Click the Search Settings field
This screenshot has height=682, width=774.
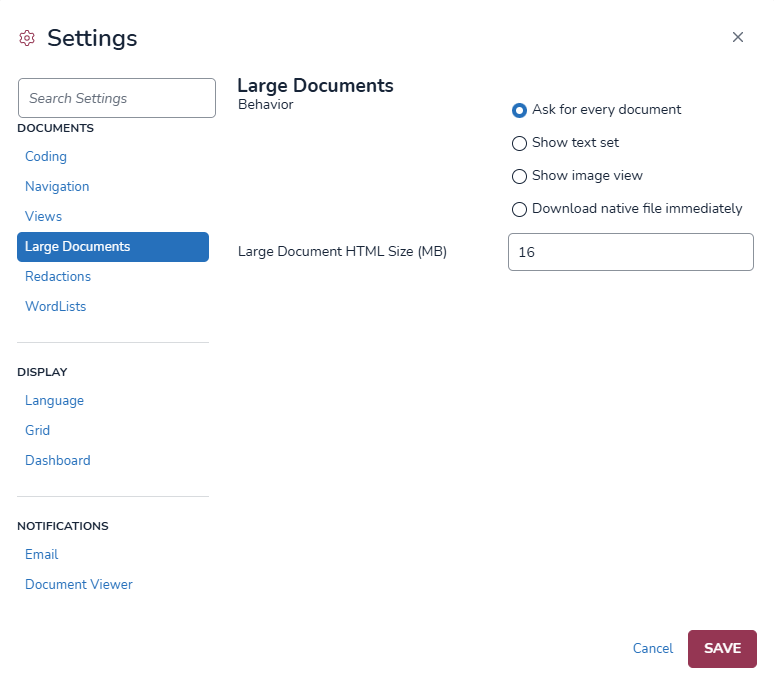[117, 98]
